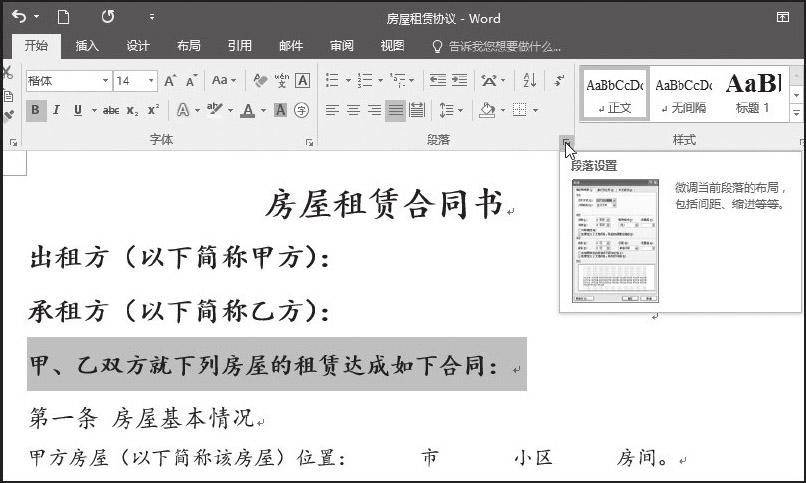Toggle Underline formatting
This screenshot has height=483, width=806.
click(78, 110)
